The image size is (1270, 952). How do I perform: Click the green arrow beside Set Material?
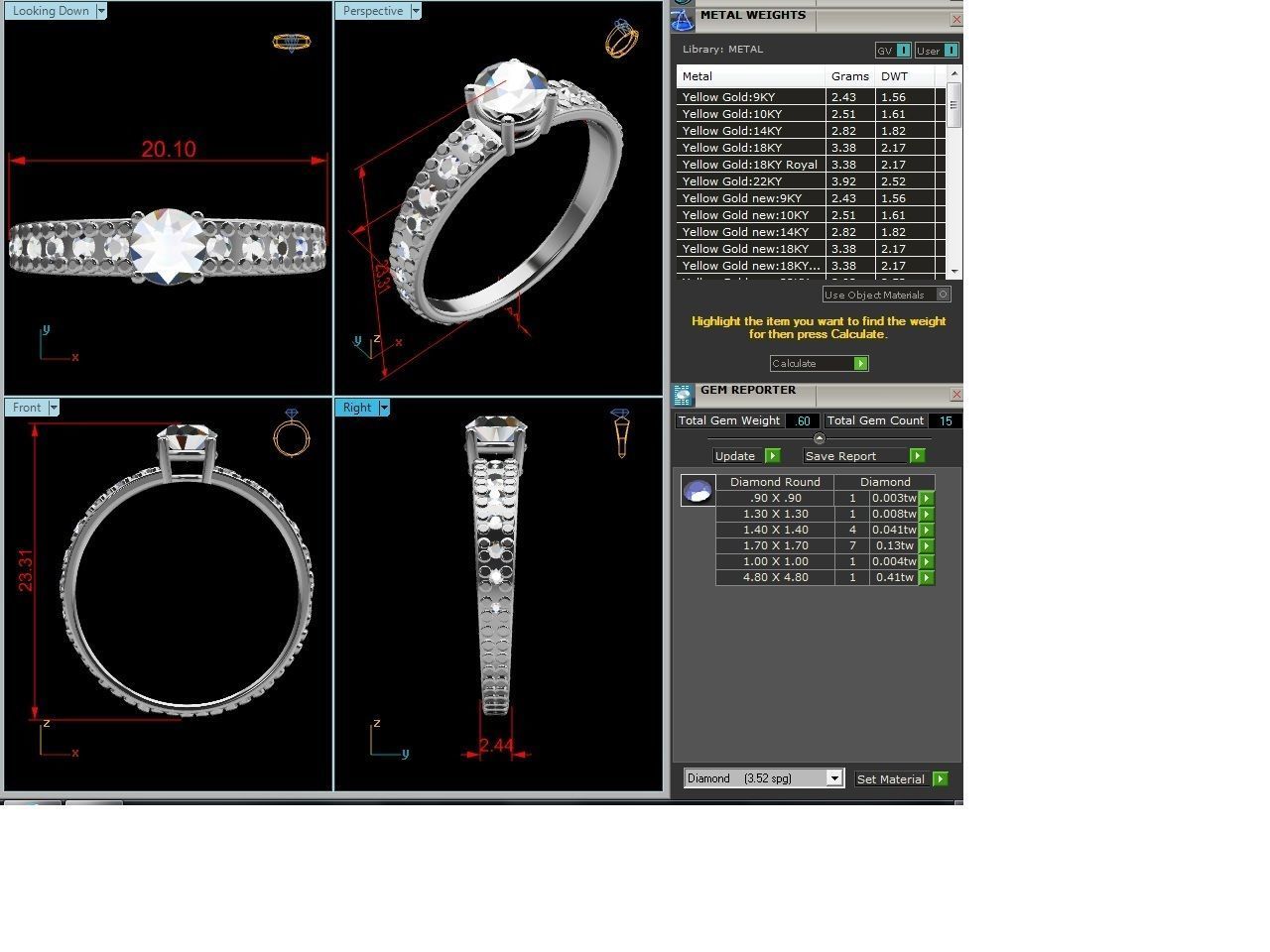click(x=940, y=779)
